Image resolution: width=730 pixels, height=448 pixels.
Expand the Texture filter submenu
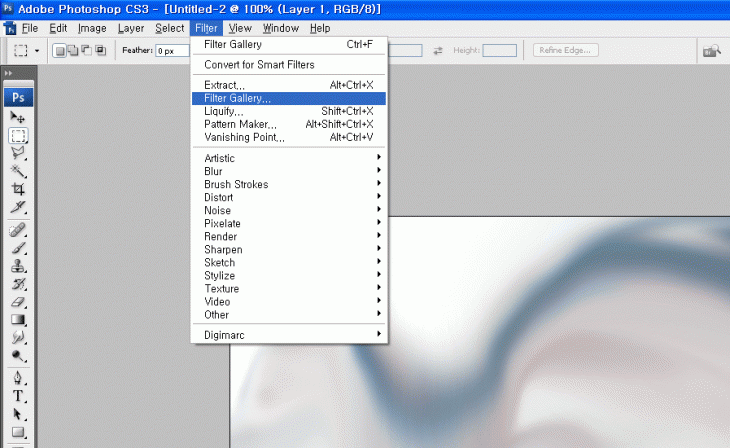click(289, 289)
